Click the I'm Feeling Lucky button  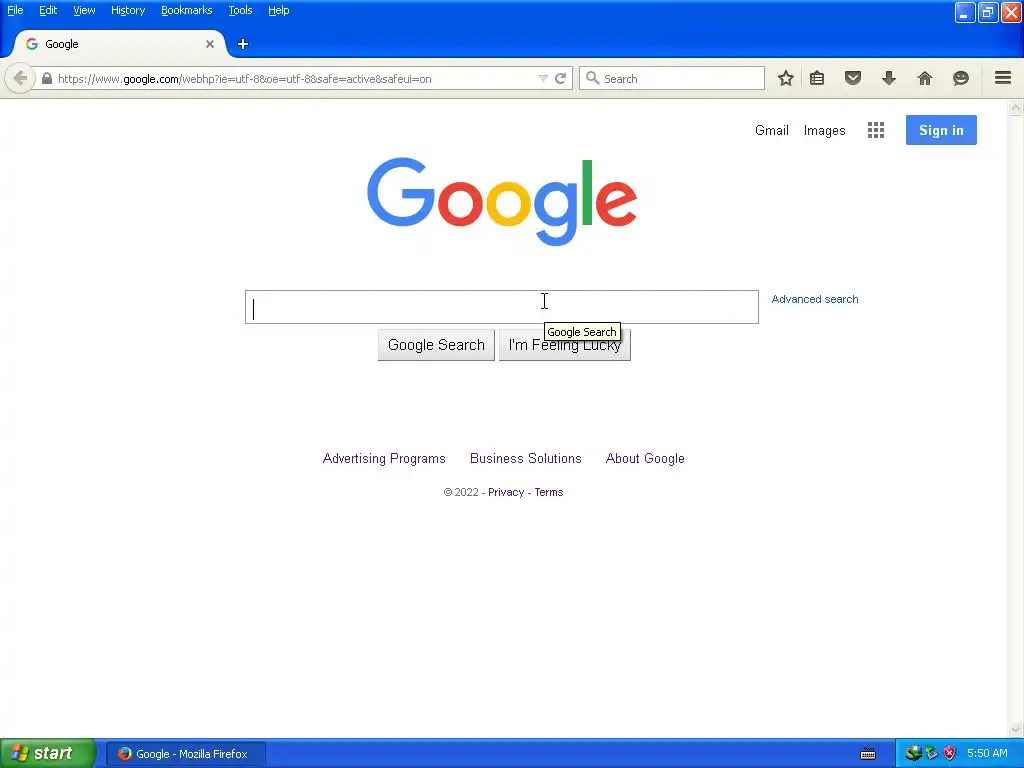[565, 345]
